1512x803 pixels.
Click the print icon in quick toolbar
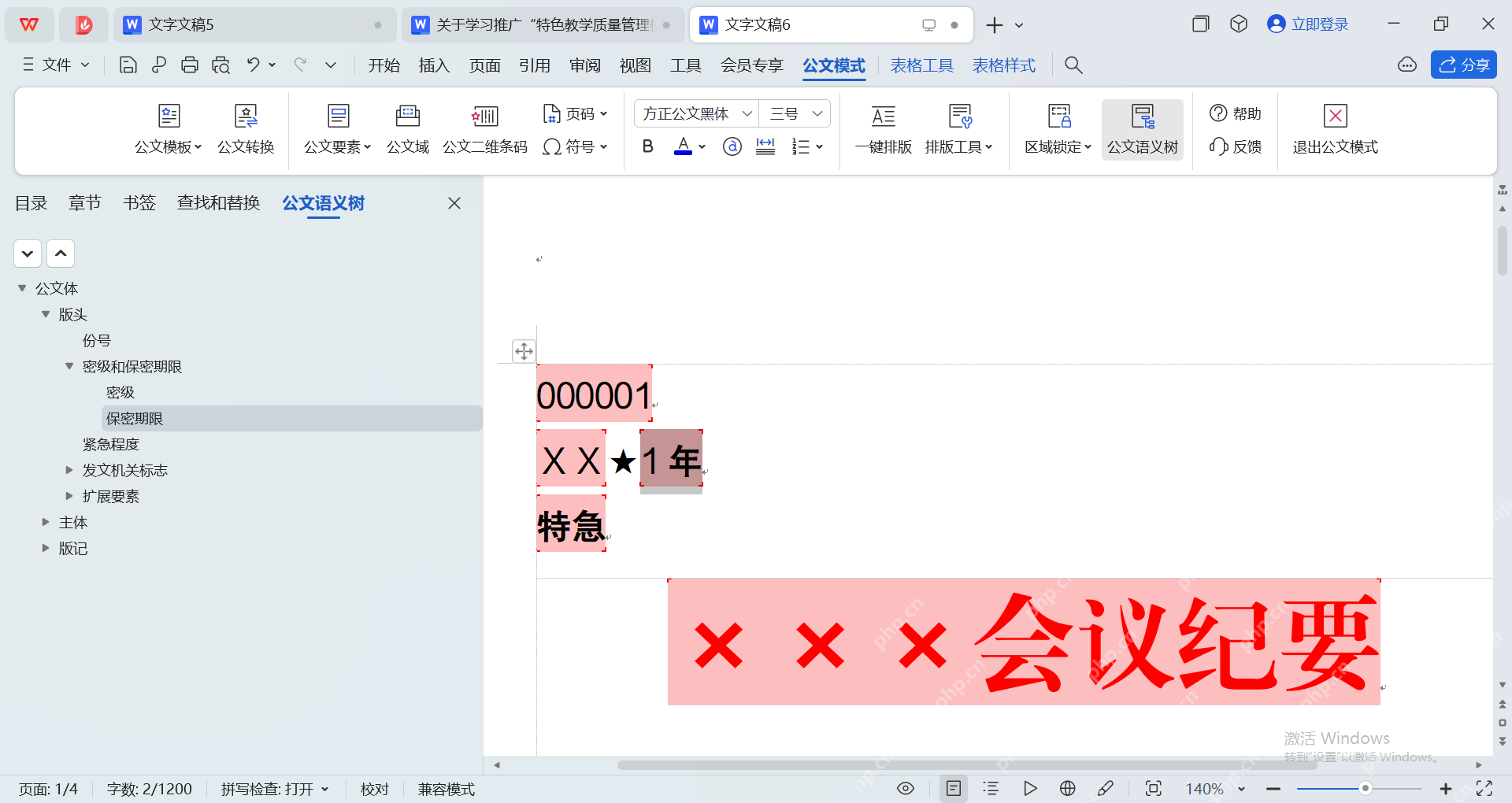(190, 65)
